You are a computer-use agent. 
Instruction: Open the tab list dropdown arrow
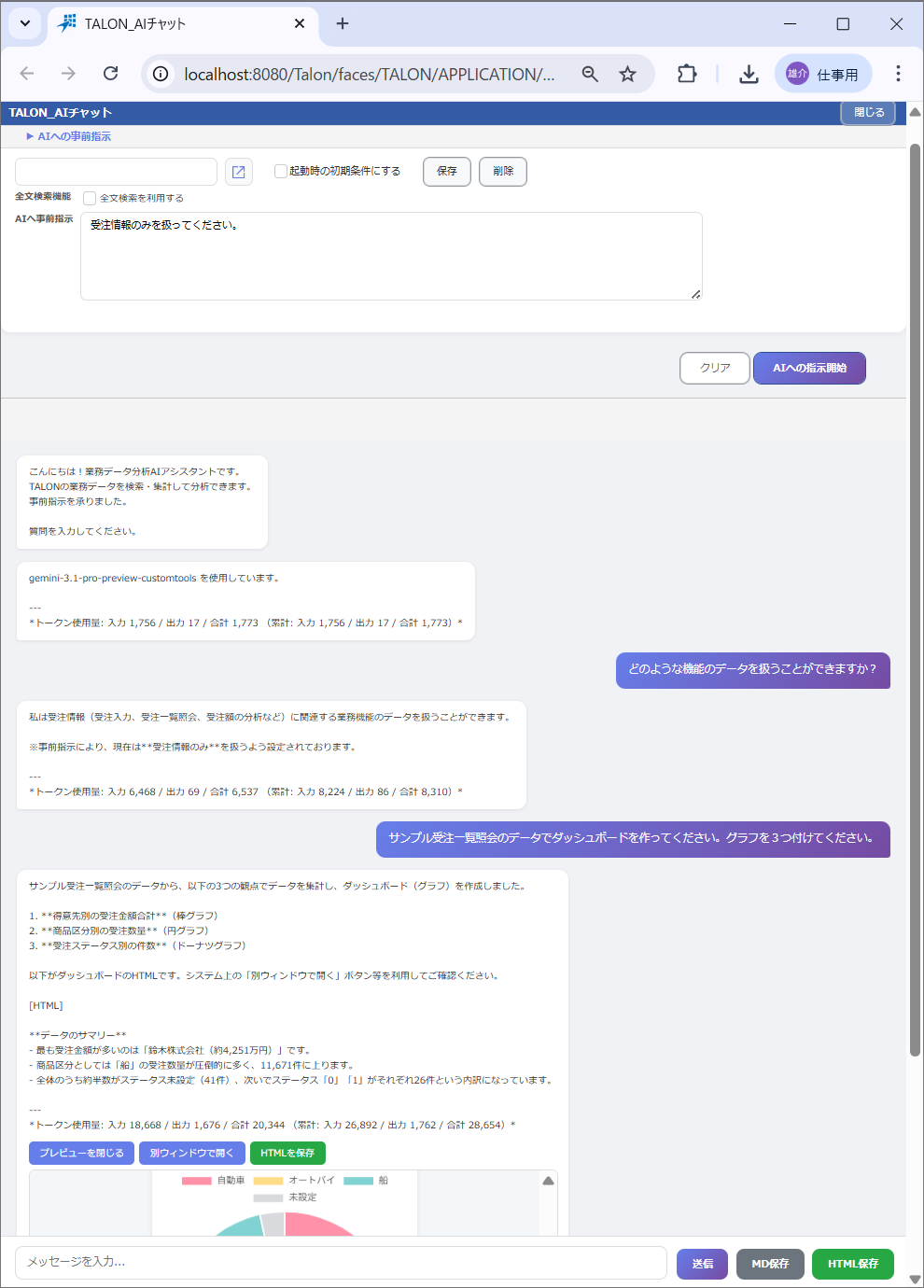point(24,23)
